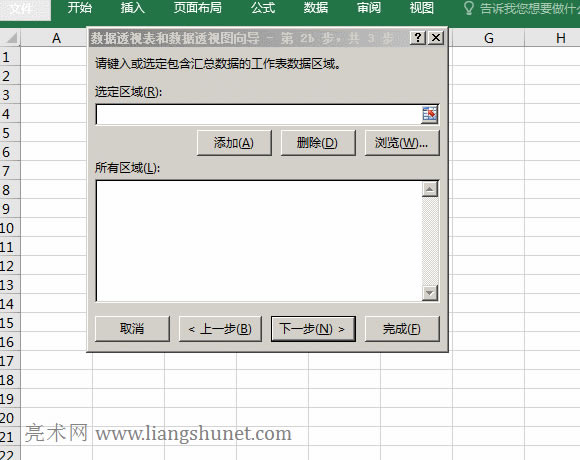Open the 公式 ribbon tab
Image resolution: width=580 pixels, height=460 pixels.
[x=263, y=8]
